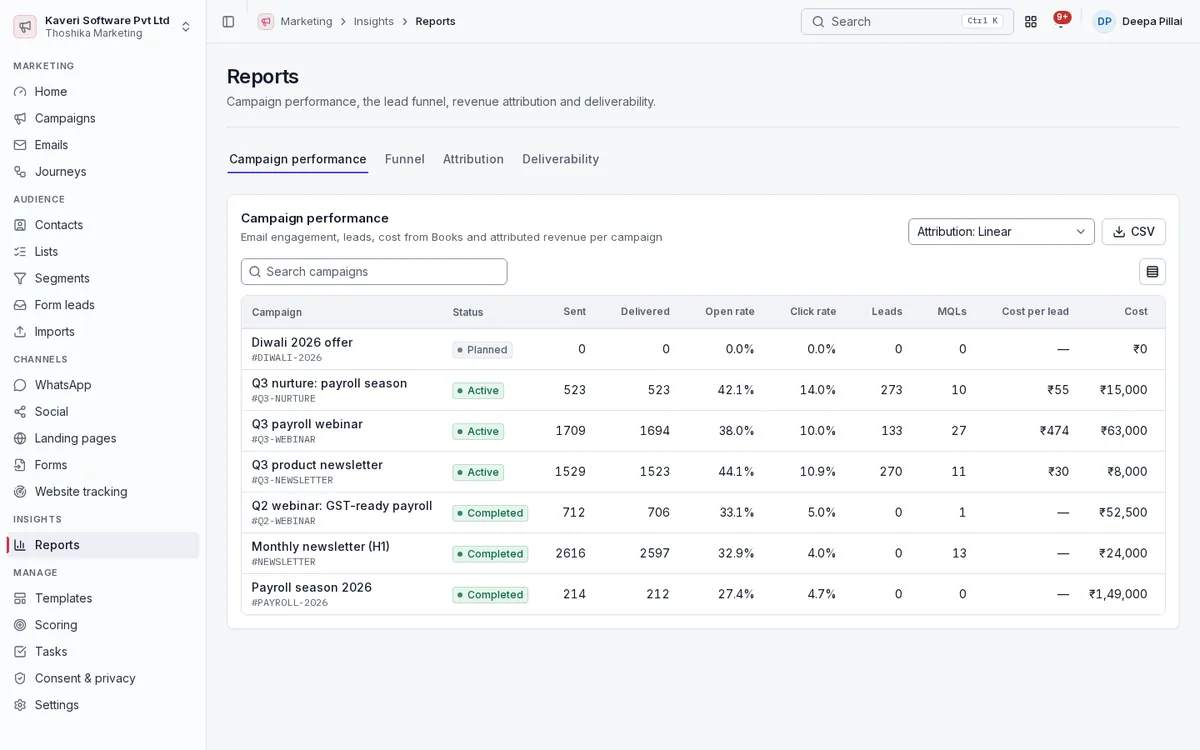Toggle table column view options icon
Viewport: 1200px width, 750px height.
(x=1152, y=272)
